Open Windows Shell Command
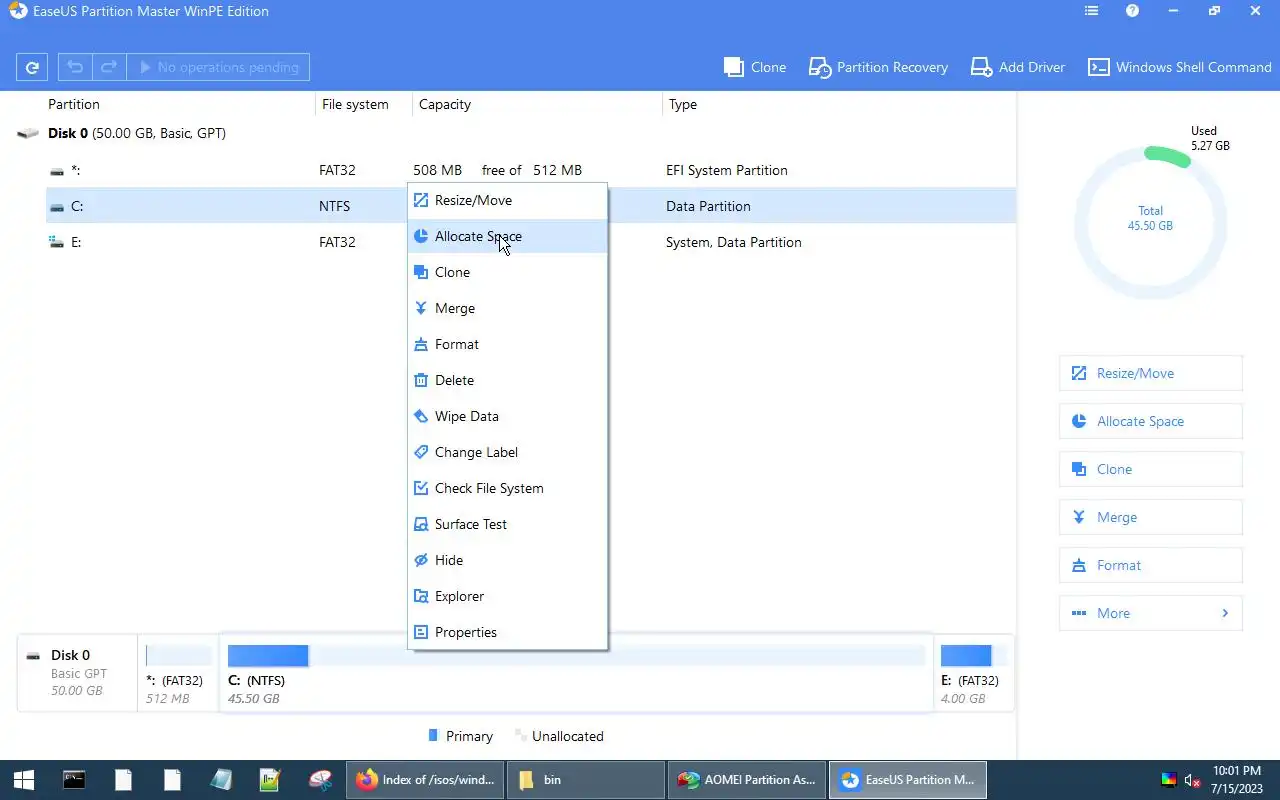 tap(1180, 67)
